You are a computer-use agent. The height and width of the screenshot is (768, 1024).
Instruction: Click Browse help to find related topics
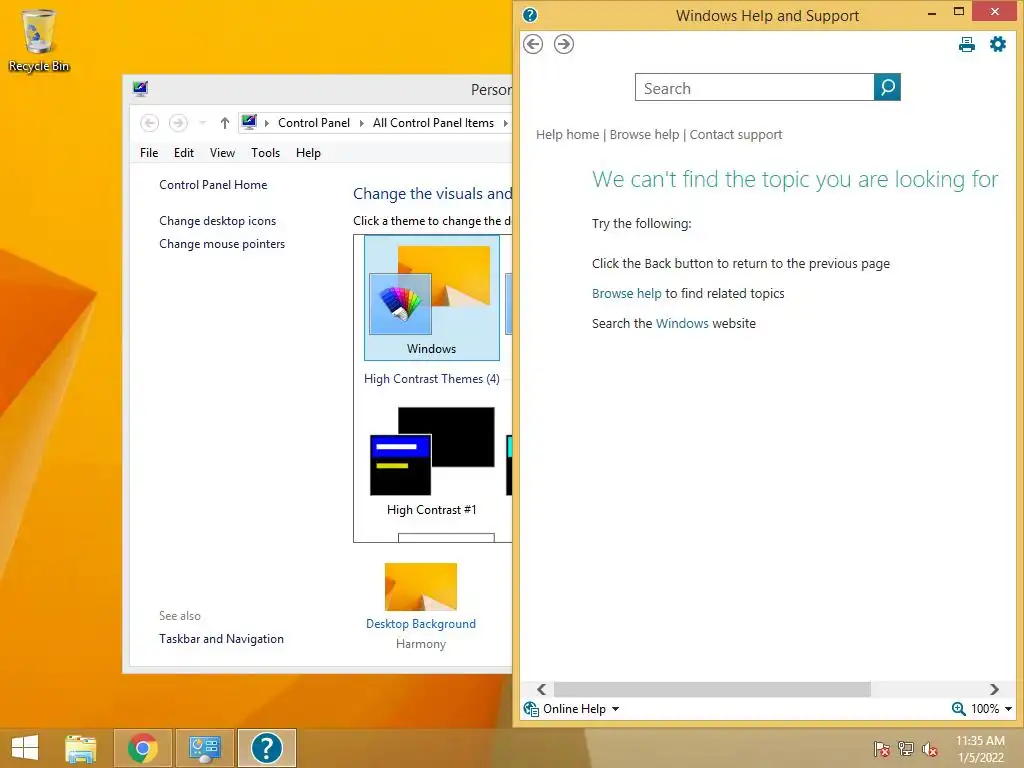pos(626,293)
